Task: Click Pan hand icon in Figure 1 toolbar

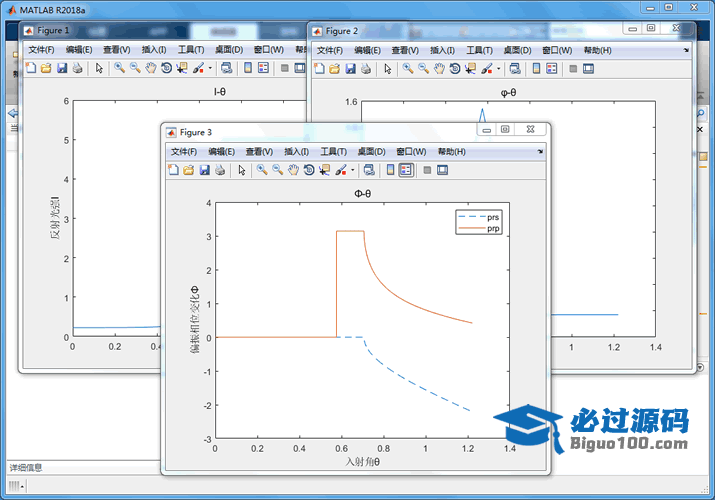Action: point(151,68)
